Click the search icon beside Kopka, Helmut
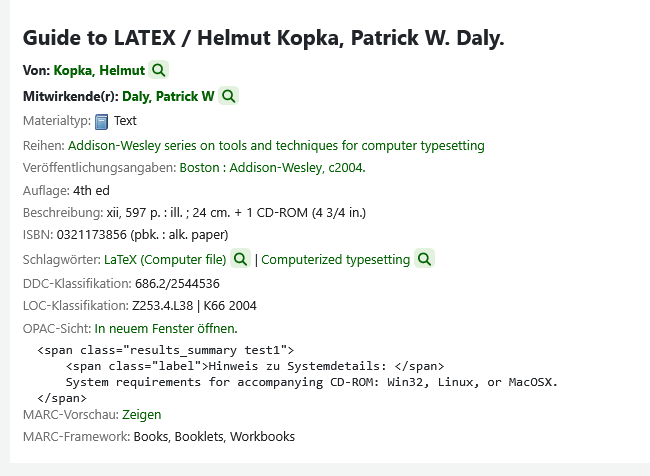The width and height of the screenshot is (650, 476). (159, 70)
